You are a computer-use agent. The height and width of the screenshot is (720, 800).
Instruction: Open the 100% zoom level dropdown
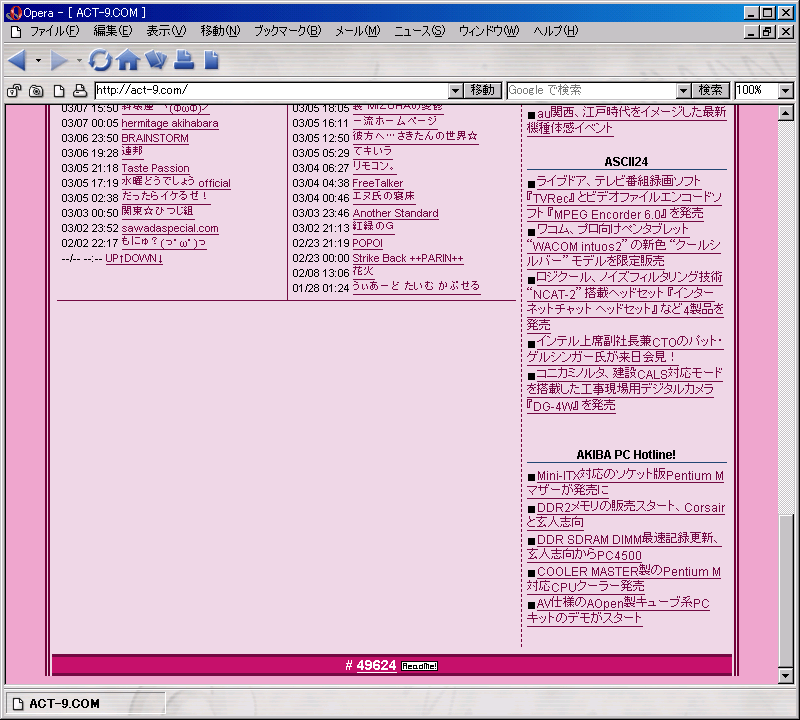tap(785, 91)
